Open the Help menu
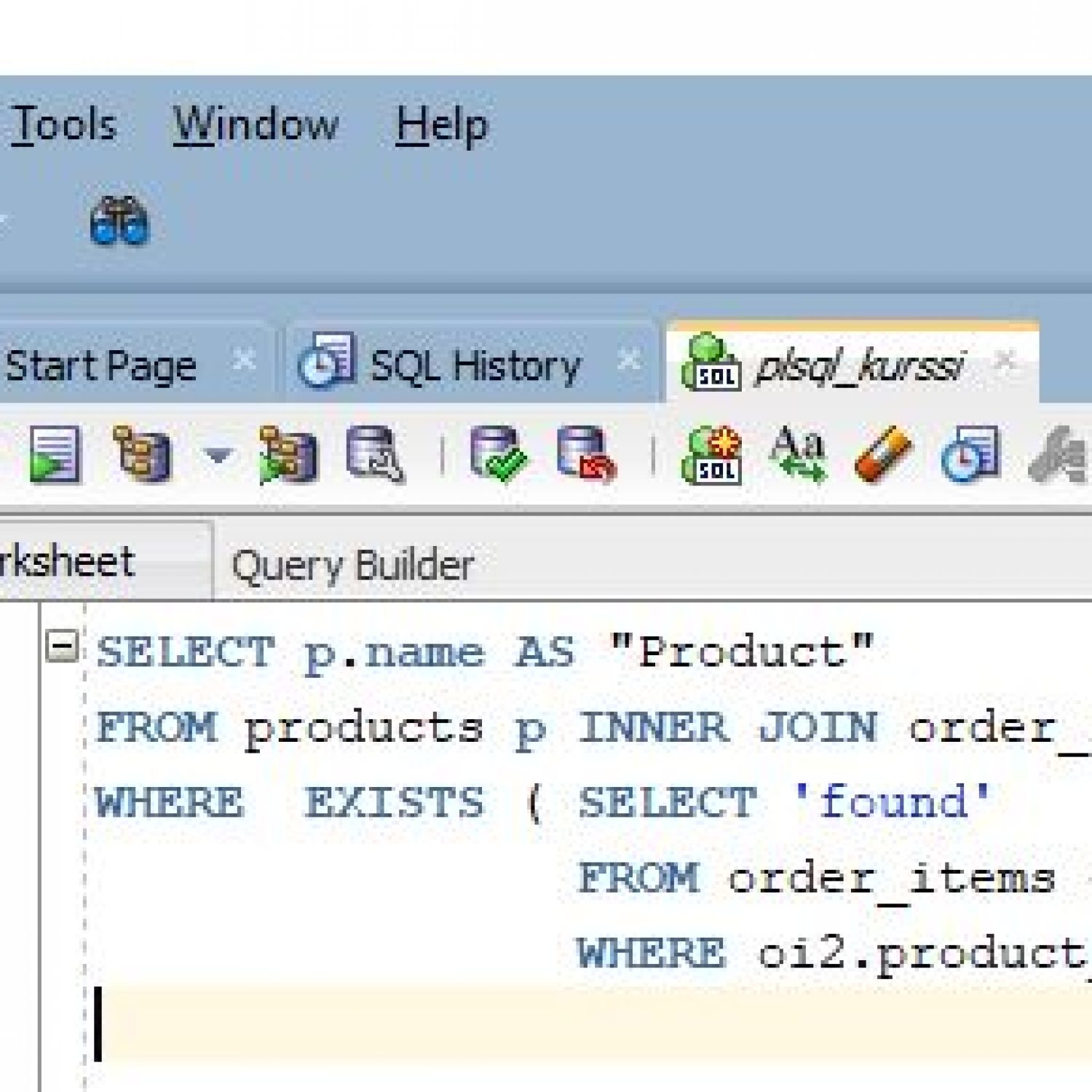Screen dimensions: 1092x1092 pos(442,125)
